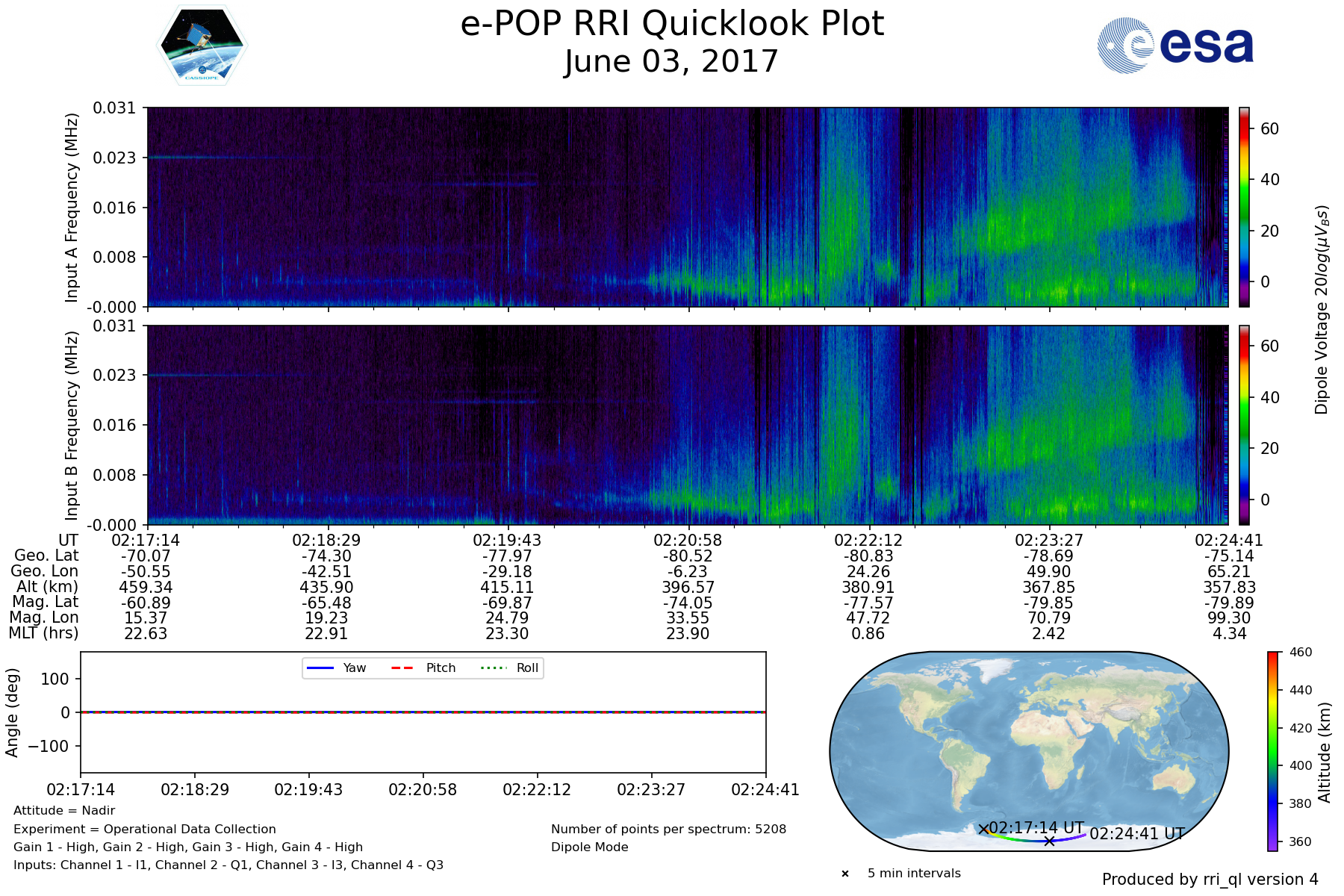Click inside the Input B Frequency spectrogram
This screenshot has height=896, width=1344.
tap(687, 425)
